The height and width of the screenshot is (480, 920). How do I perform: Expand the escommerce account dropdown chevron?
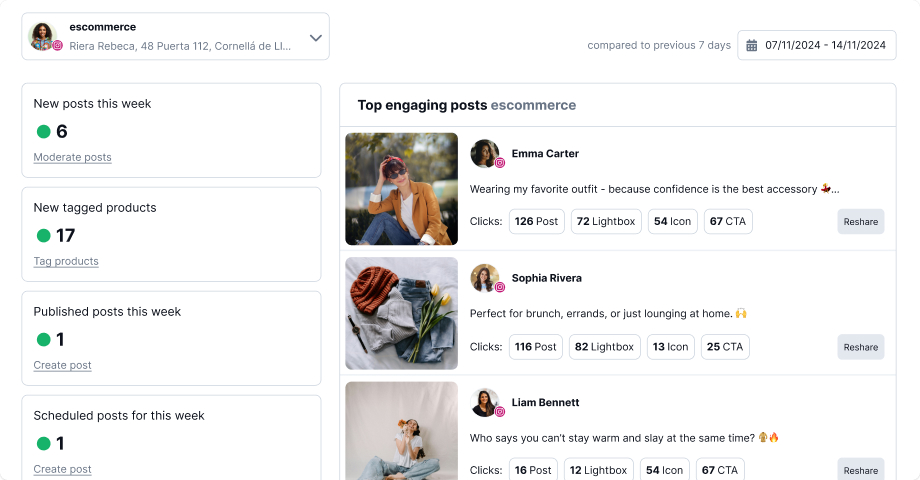[316, 38]
